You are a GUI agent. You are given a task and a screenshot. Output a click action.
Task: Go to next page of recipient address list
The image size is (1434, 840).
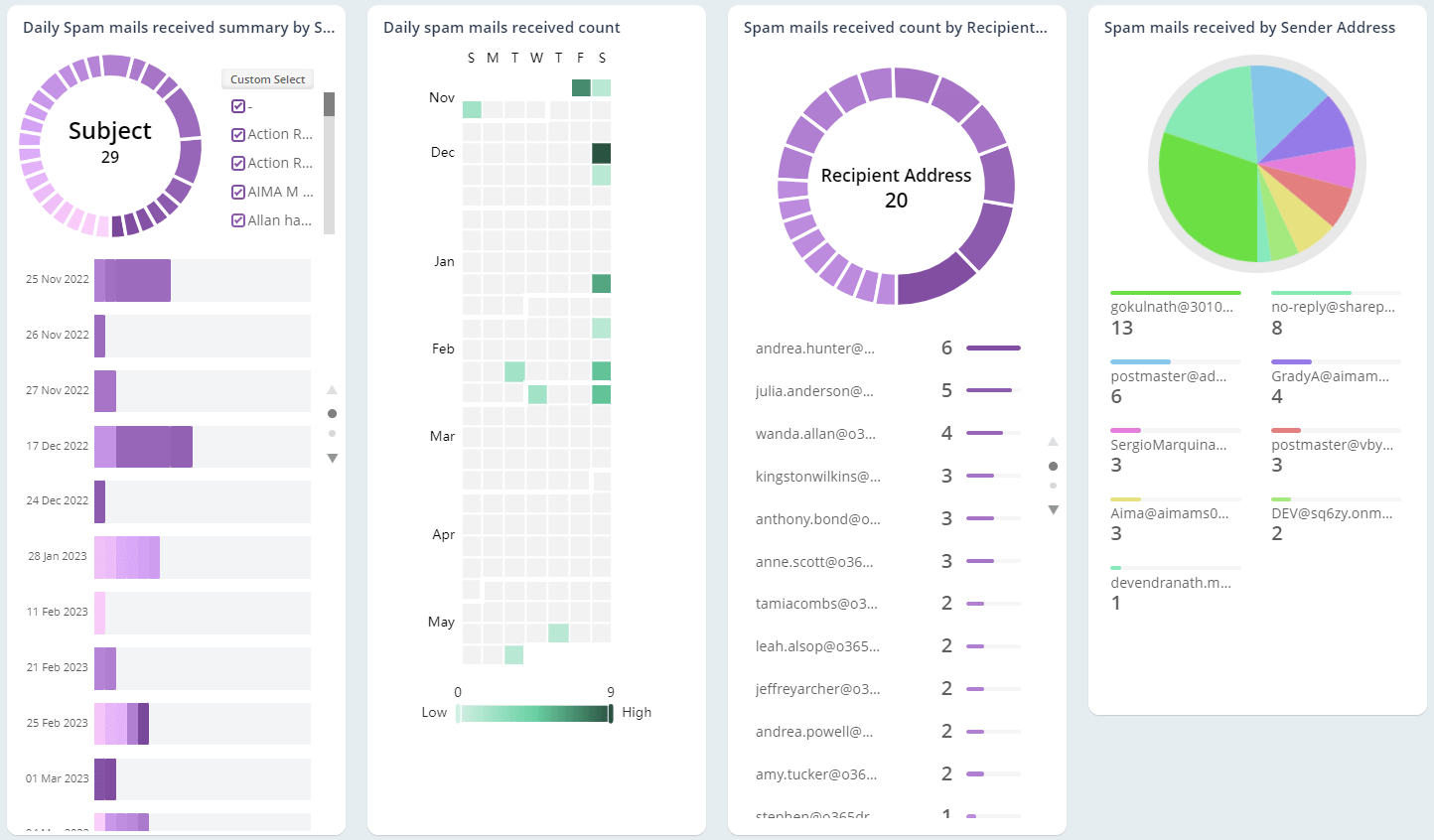pyautogui.click(x=1054, y=509)
